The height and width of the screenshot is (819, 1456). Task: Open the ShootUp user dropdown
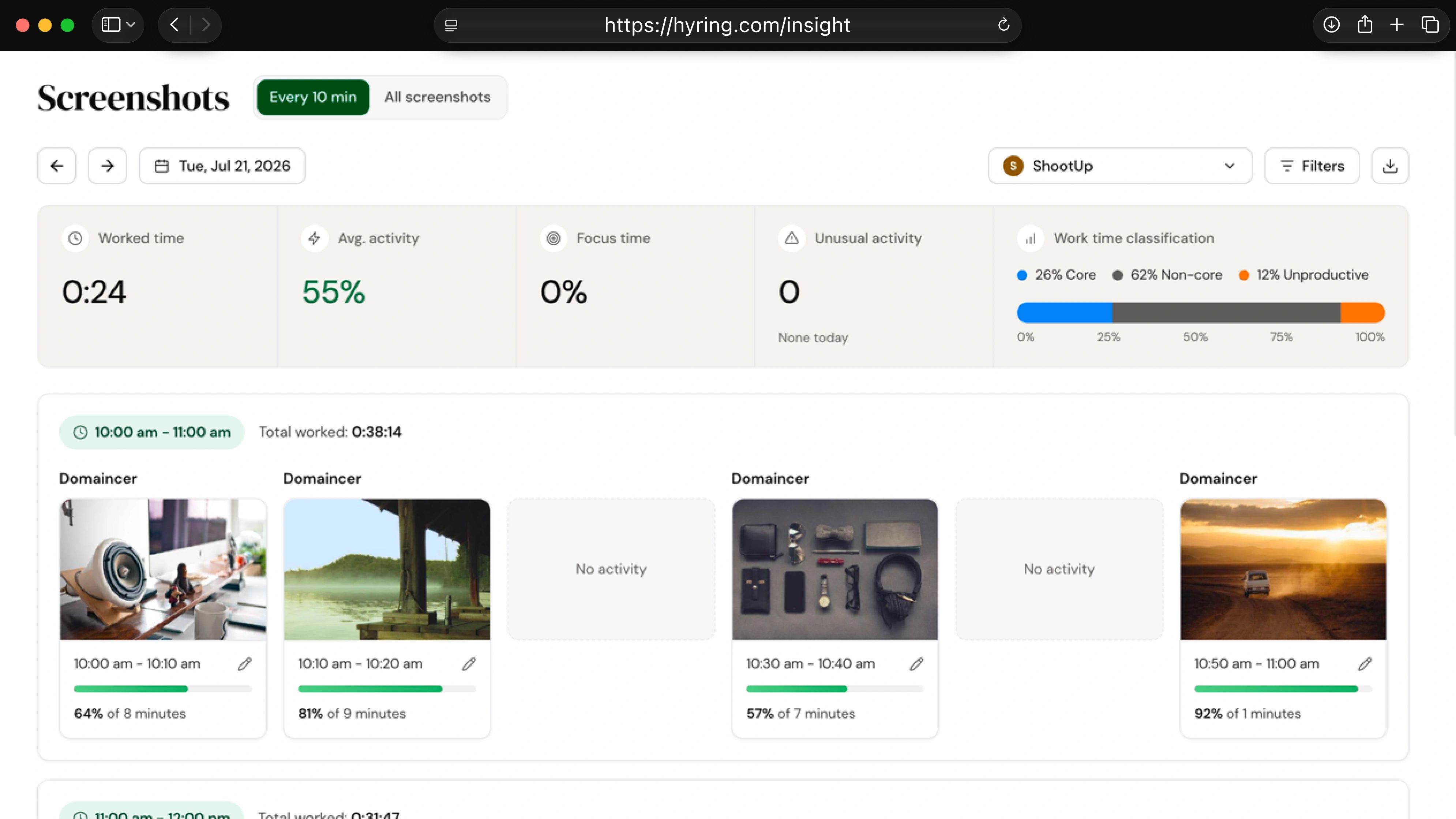point(1120,166)
